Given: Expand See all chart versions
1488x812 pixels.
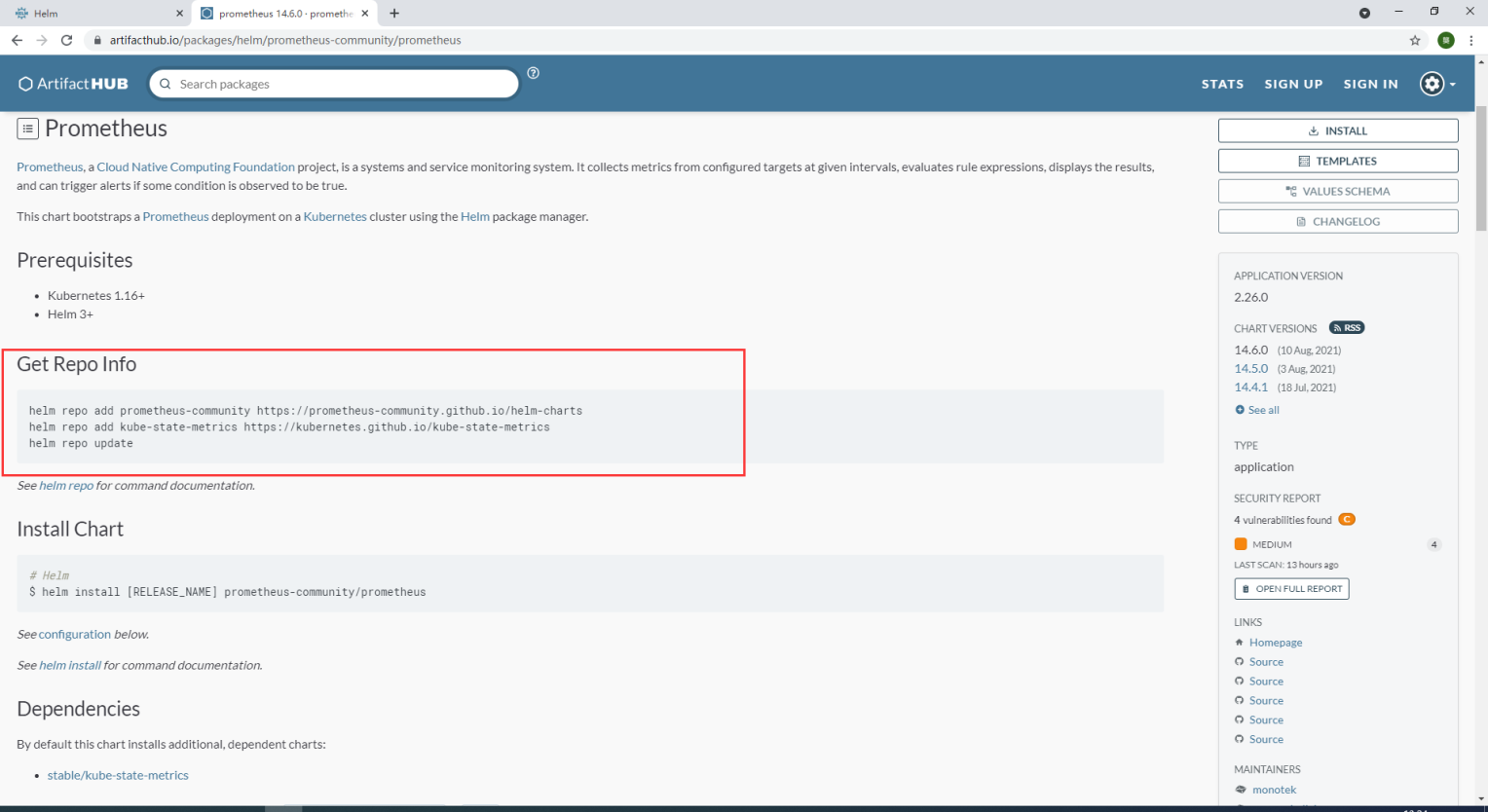Looking at the screenshot, I should point(1257,410).
